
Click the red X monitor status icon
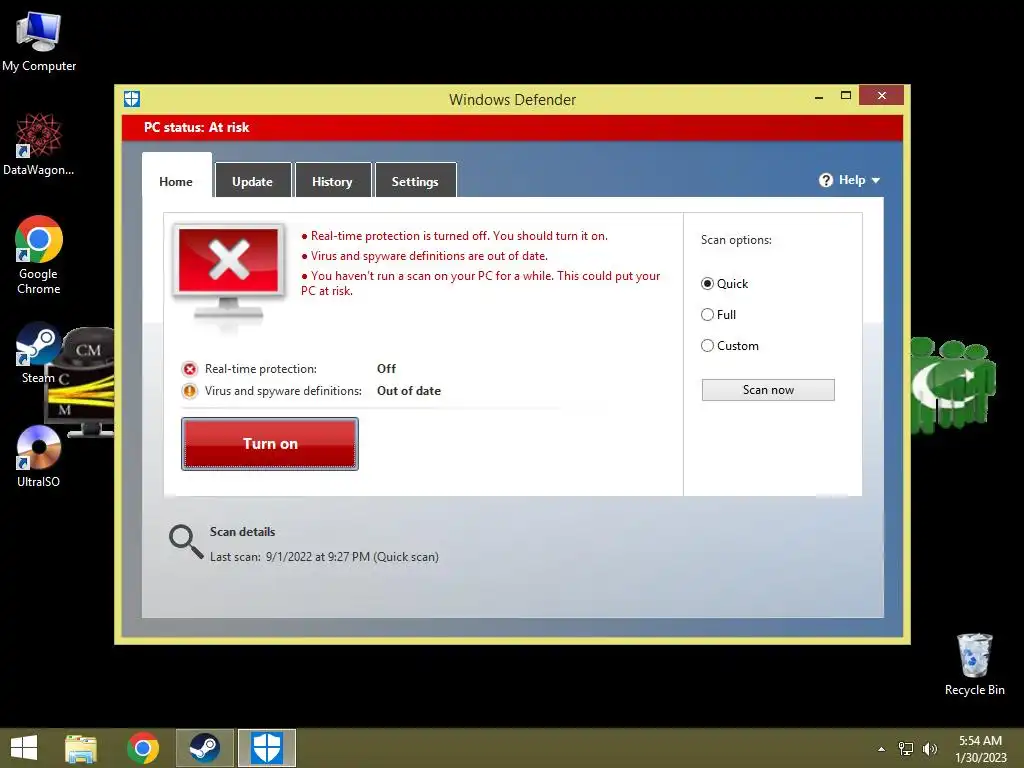pyautogui.click(x=229, y=274)
